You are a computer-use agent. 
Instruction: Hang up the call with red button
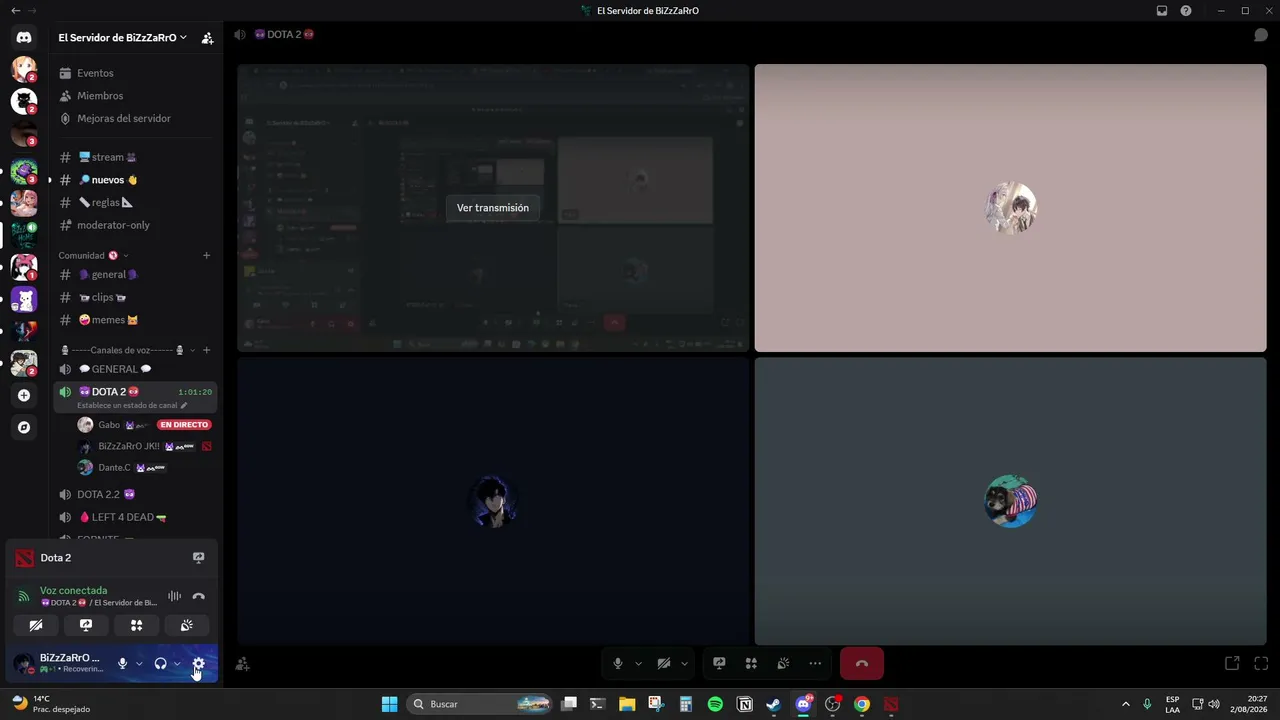point(862,663)
